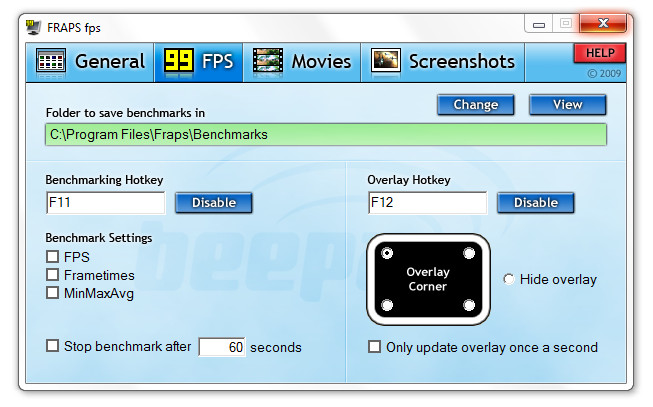This screenshot has width=653, height=407.
Task: Click Change to pick benchmarks folder
Action: (x=476, y=105)
